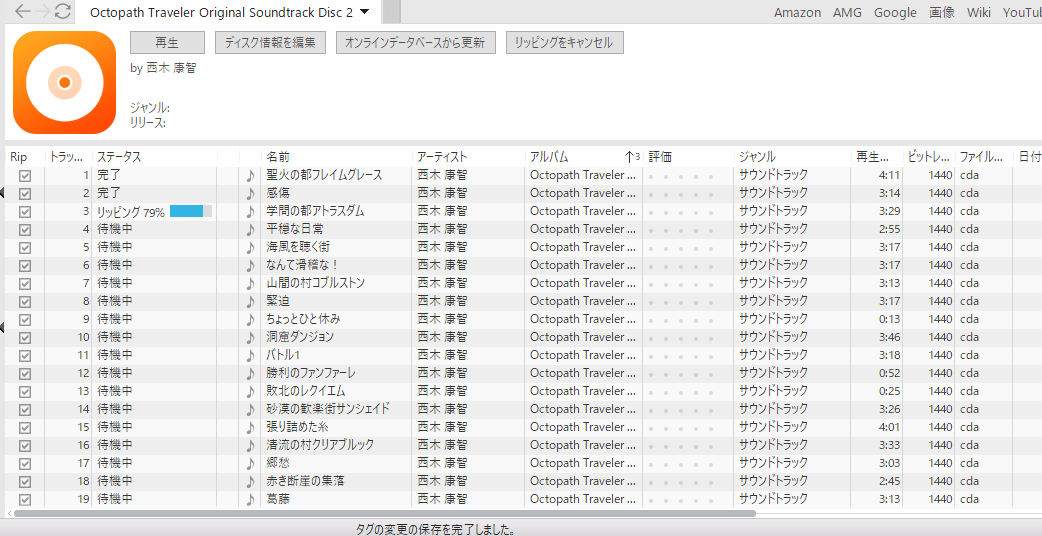Select track name 緊迫
The height and width of the screenshot is (536, 1042).
click(x=278, y=301)
